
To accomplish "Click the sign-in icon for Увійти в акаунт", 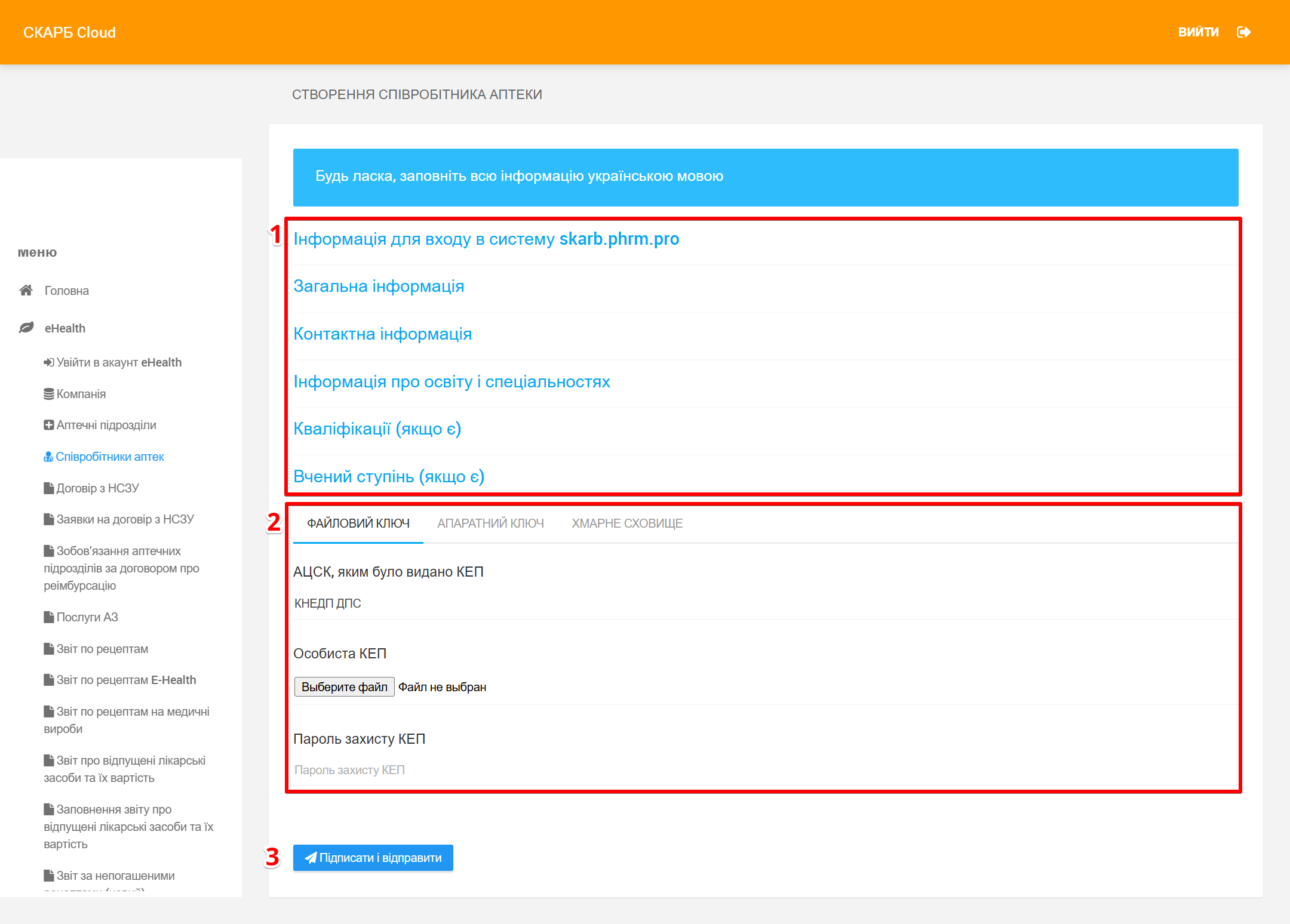I will 48,362.
